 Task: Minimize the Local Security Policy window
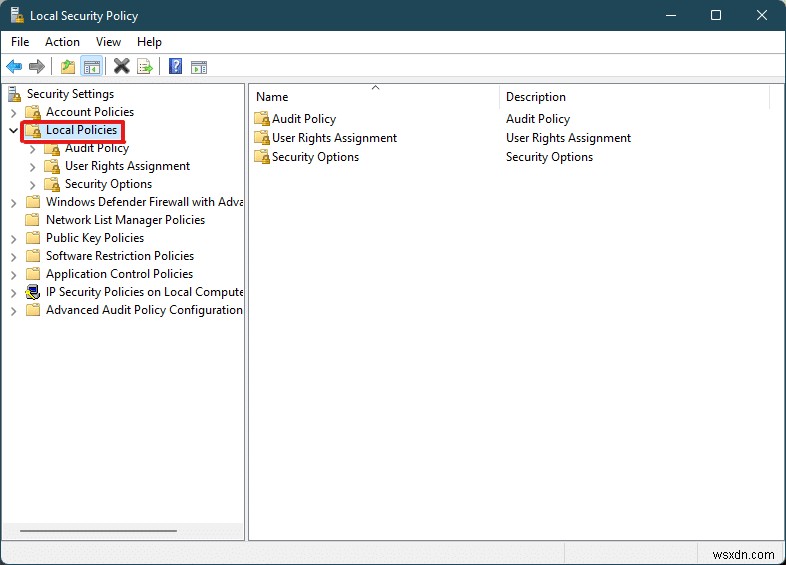tap(671, 15)
